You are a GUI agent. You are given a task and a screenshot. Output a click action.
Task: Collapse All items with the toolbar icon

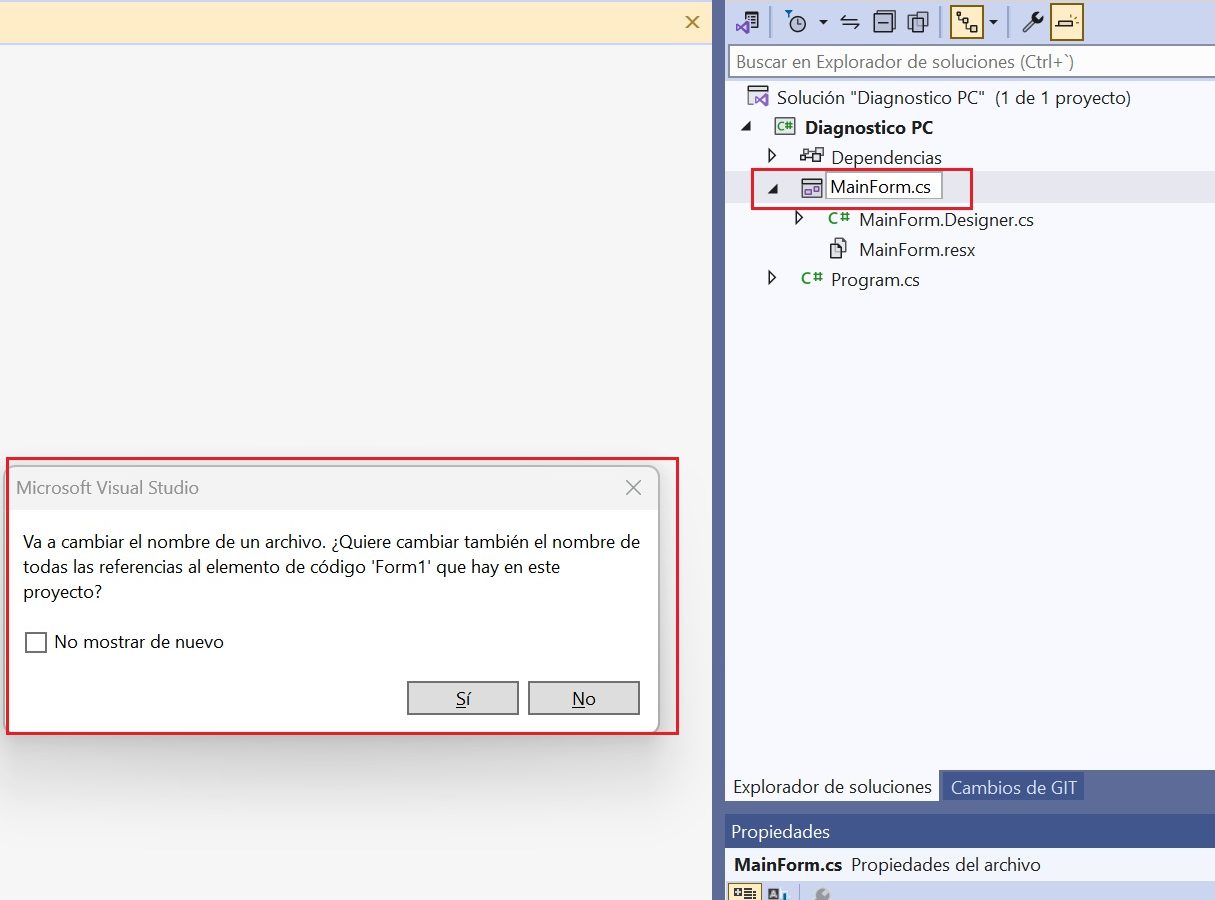tap(884, 21)
